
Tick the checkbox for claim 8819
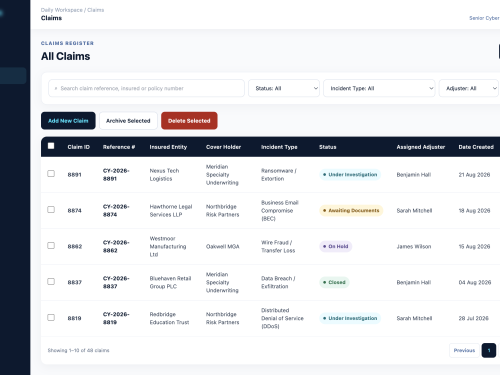pos(51,318)
